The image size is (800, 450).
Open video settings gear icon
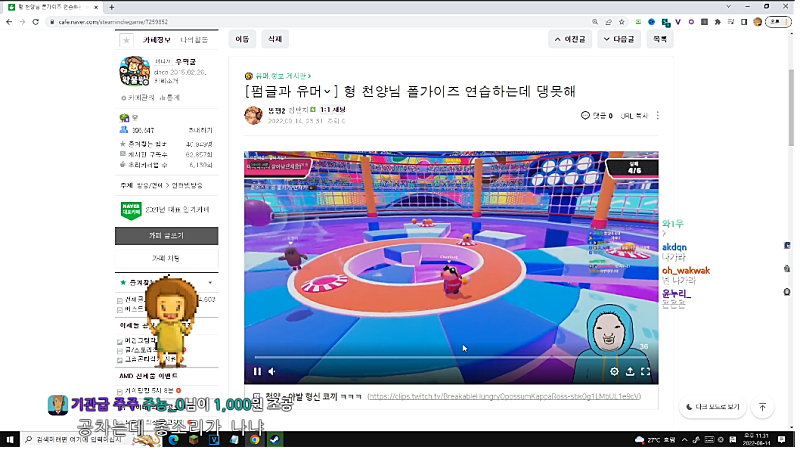(x=614, y=371)
